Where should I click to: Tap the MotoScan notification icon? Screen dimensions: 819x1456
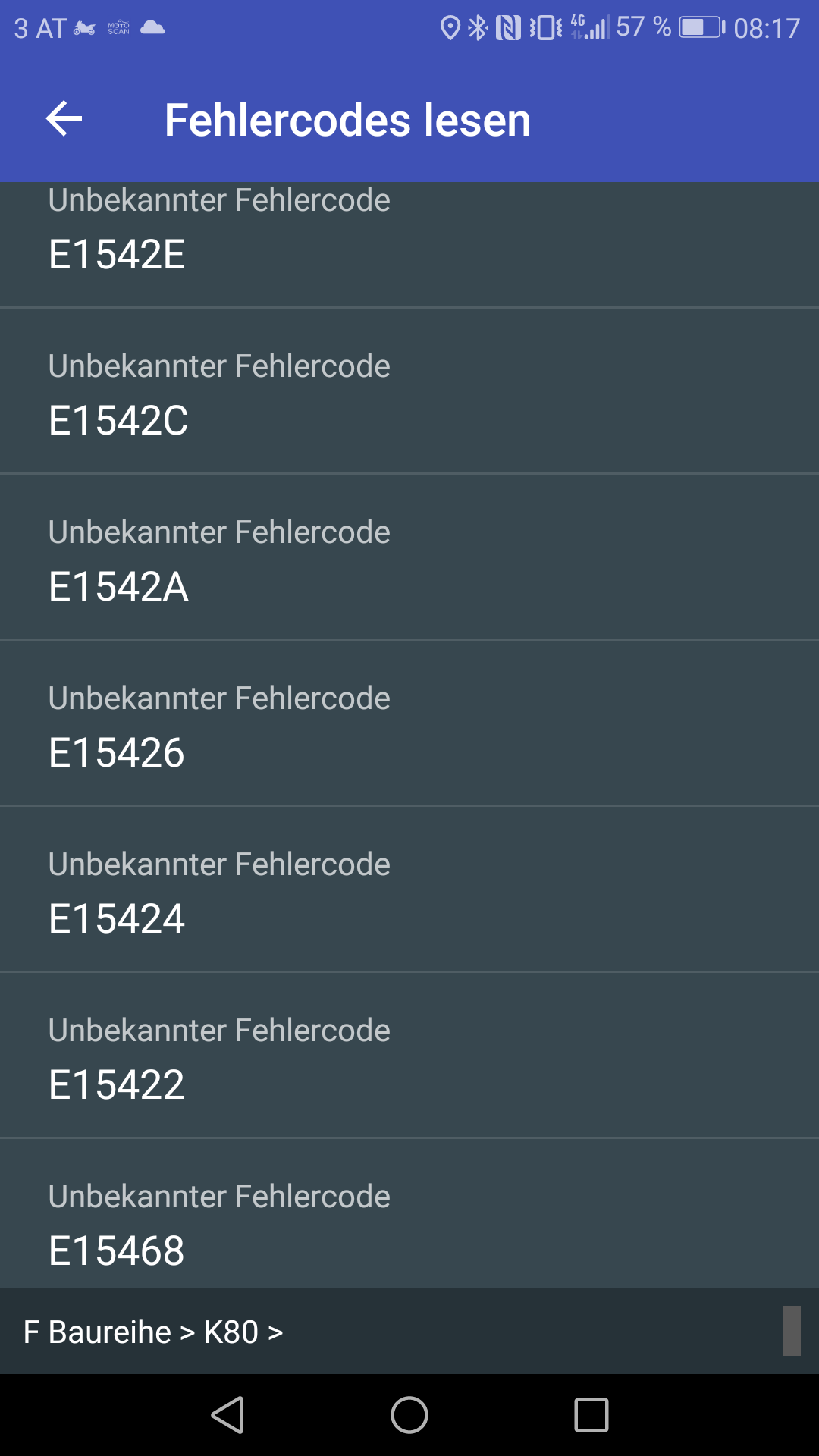pos(118,28)
